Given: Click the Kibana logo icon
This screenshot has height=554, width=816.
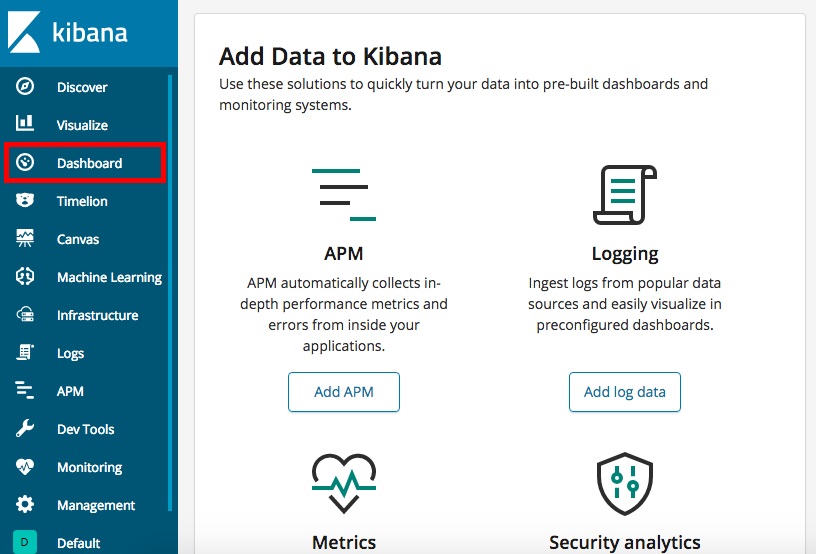Looking at the screenshot, I should [24, 32].
